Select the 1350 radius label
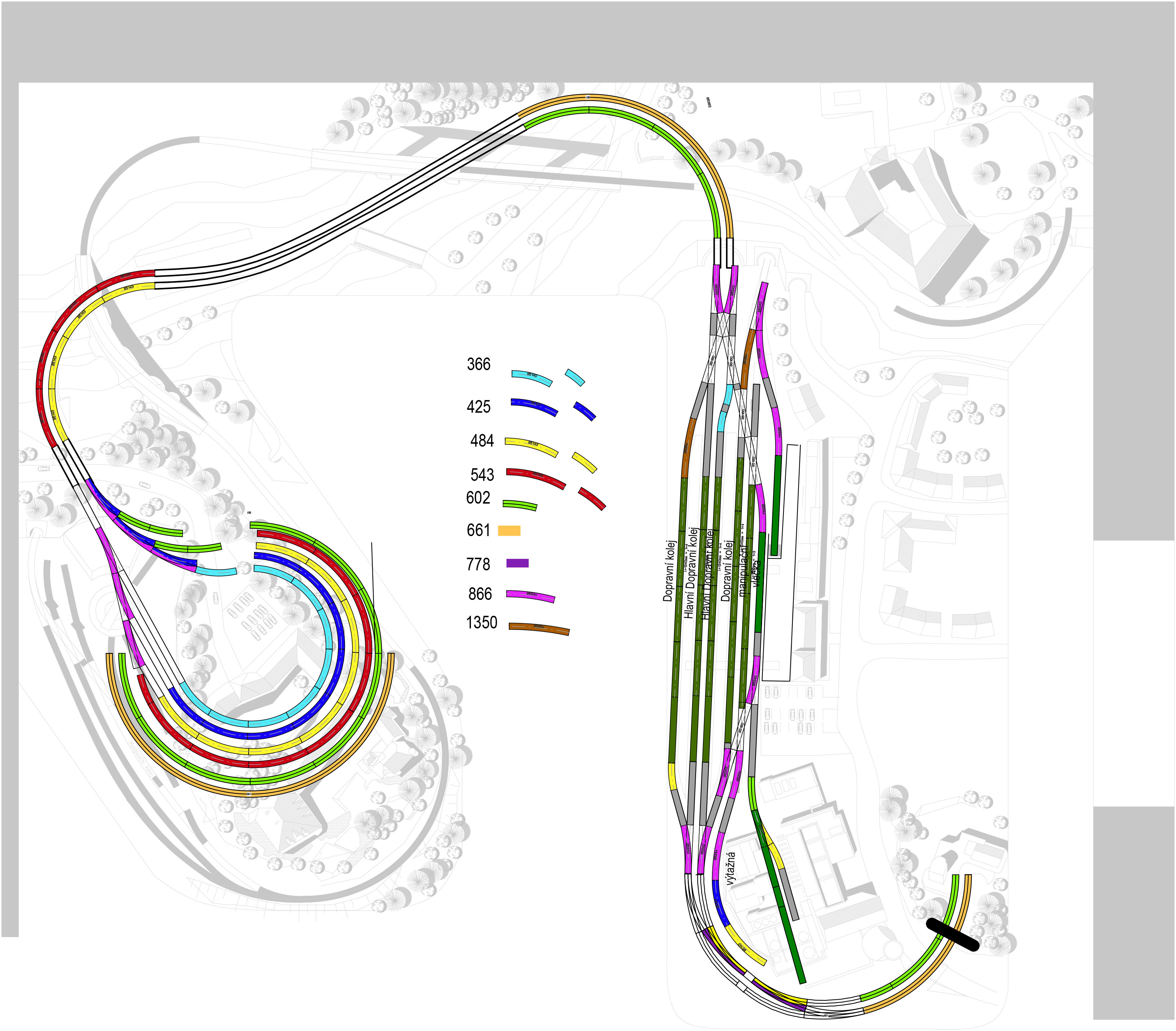The height and width of the screenshot is (1031, 1176). click(481, 623)
